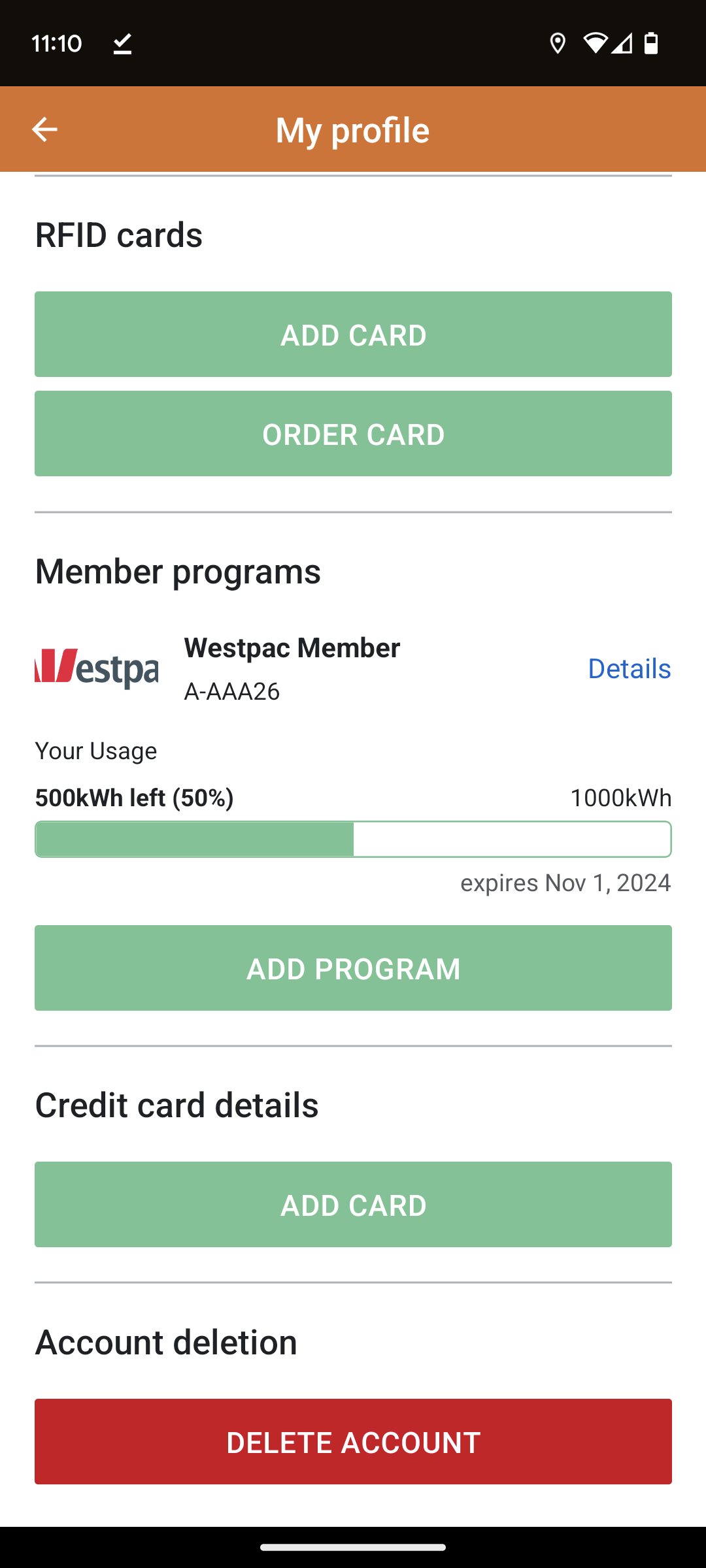Tap the location status icon
Image resolution: width=706 pixels, height=1568 pixels.
coord(558,44)
